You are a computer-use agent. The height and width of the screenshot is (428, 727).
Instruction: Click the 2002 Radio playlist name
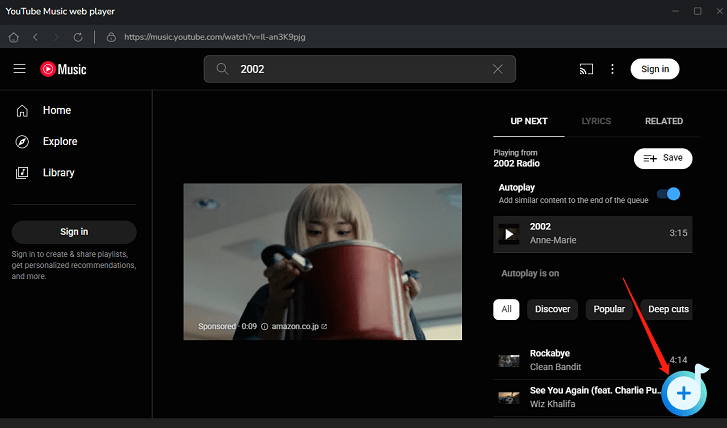click(517, 164)
